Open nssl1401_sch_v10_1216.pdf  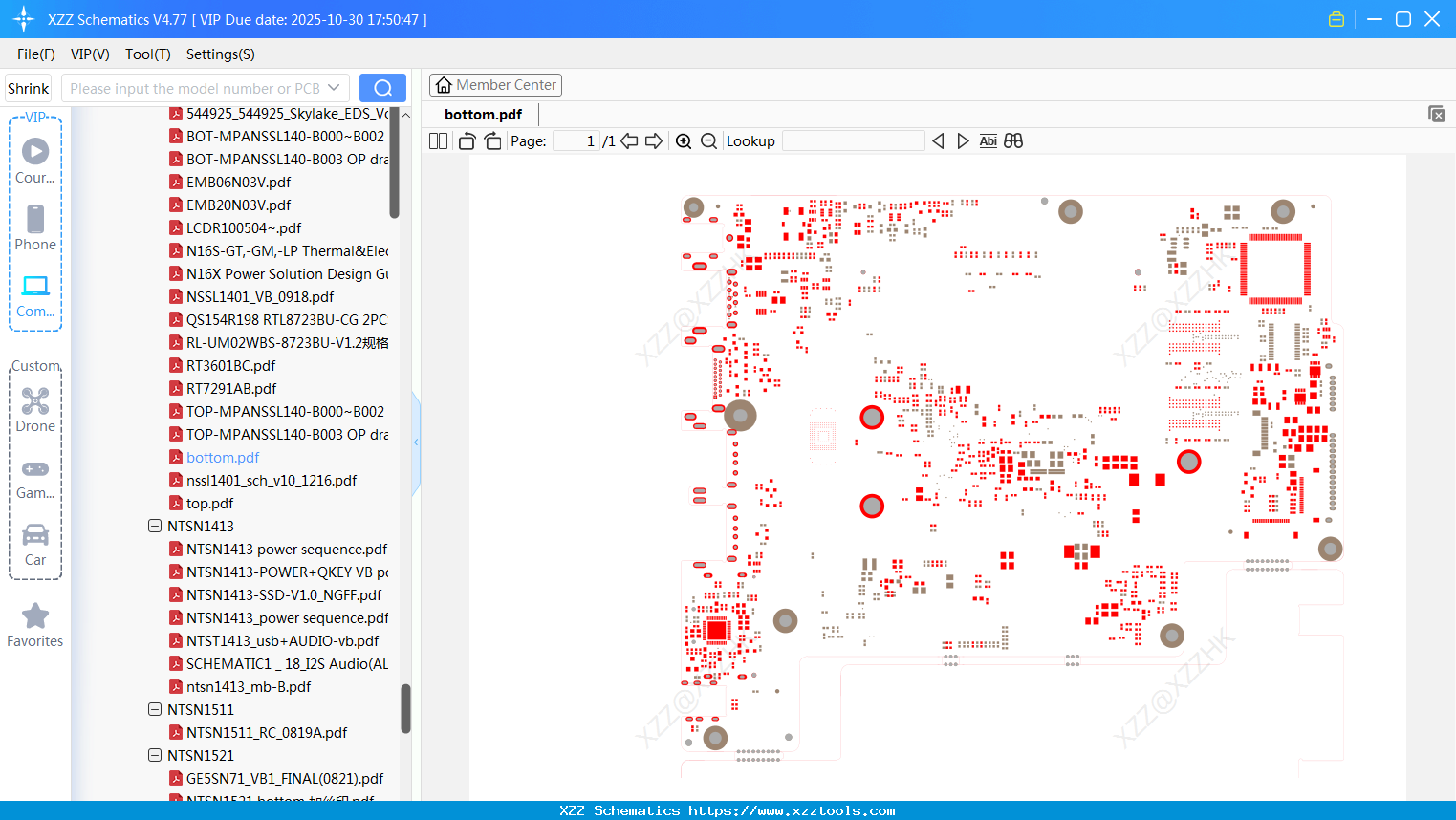click(272, 480)
